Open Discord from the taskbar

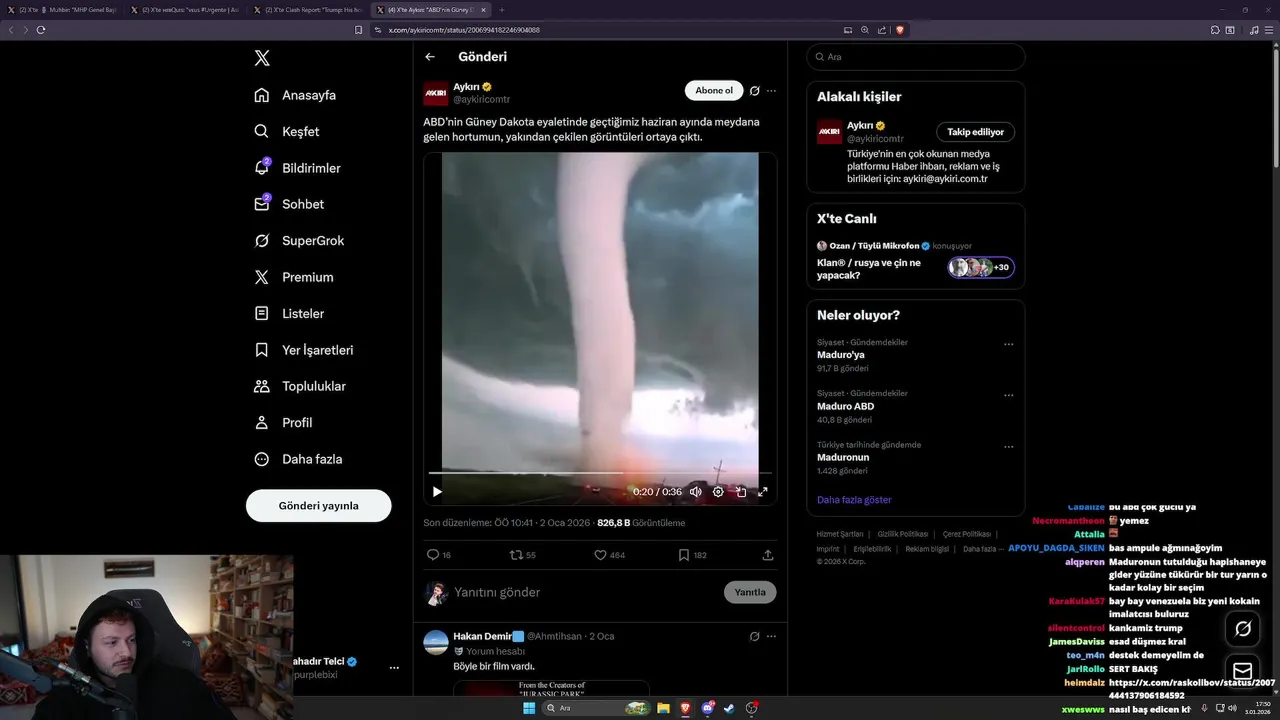pos(708,708)
